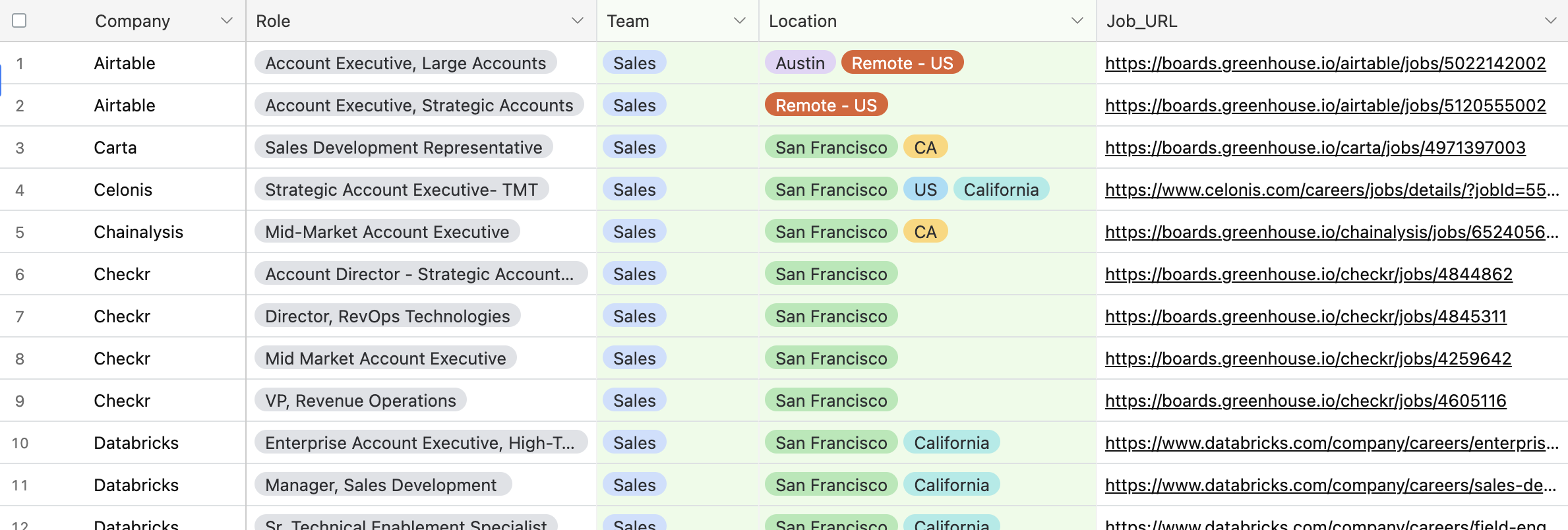Select the Location column header label

pos(802,21)
